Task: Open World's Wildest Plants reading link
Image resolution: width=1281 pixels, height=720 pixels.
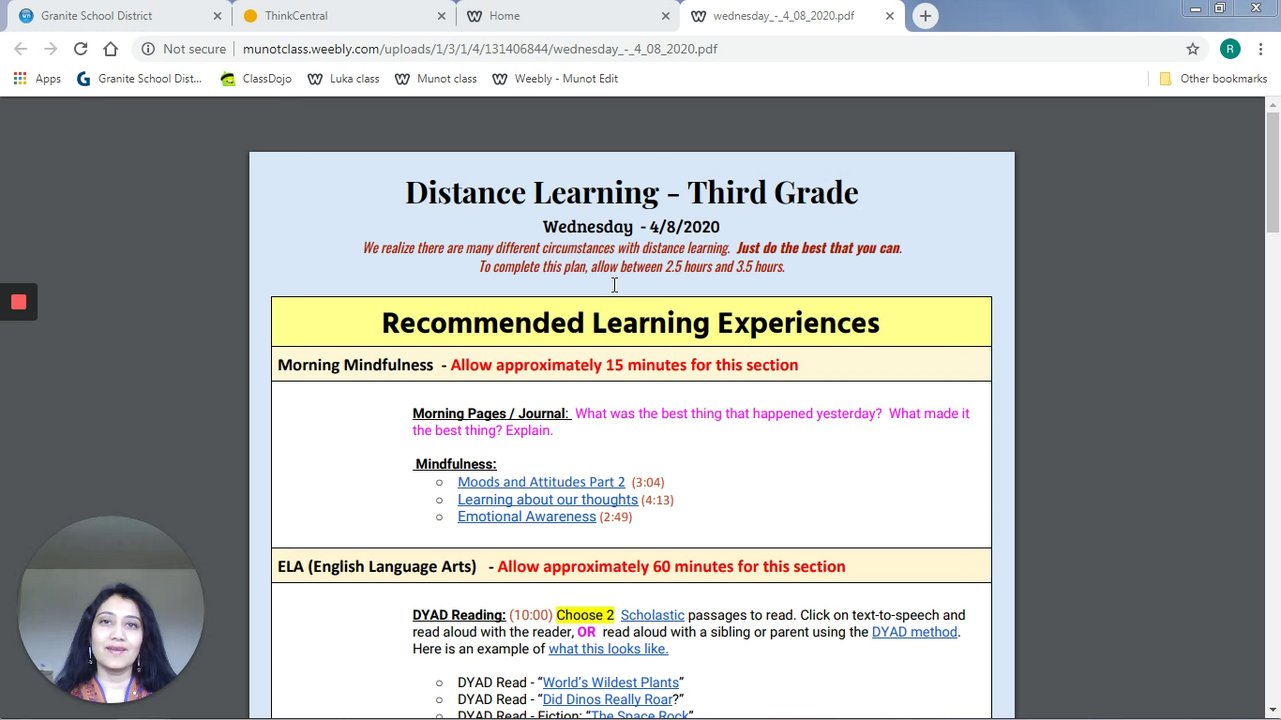Action: pos(610,682)
